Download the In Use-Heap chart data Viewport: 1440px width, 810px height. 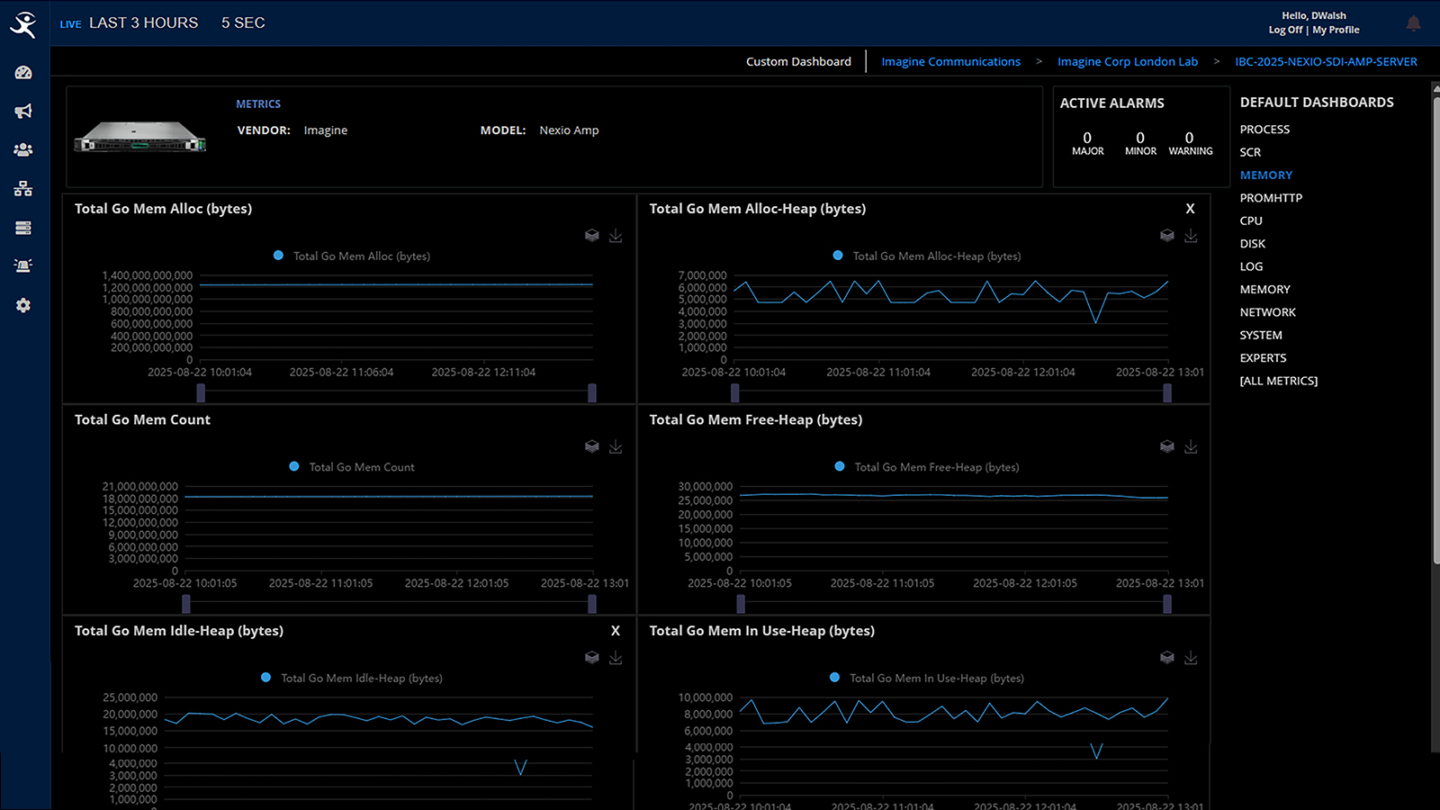[1191, 658]
